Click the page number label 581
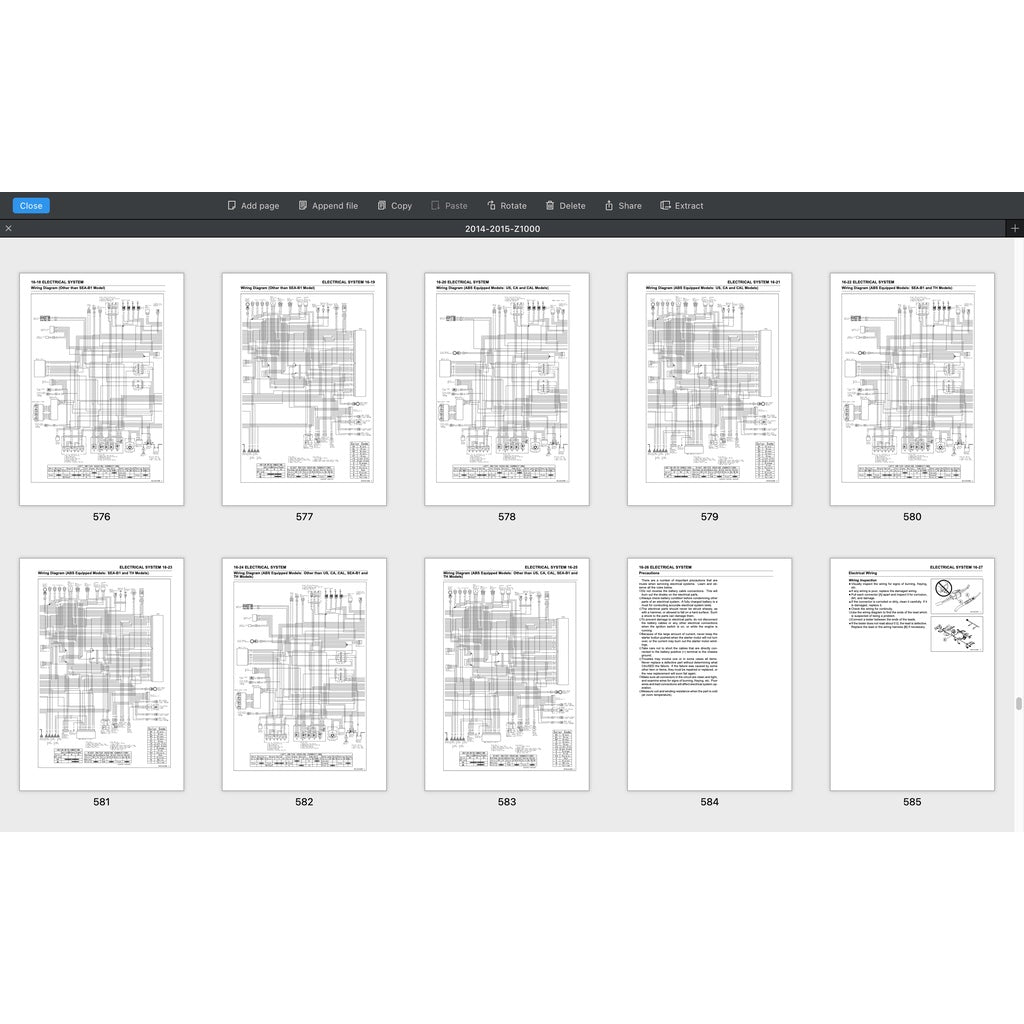This screenshot has height=1024, width=1024. [x=101, y=802]
